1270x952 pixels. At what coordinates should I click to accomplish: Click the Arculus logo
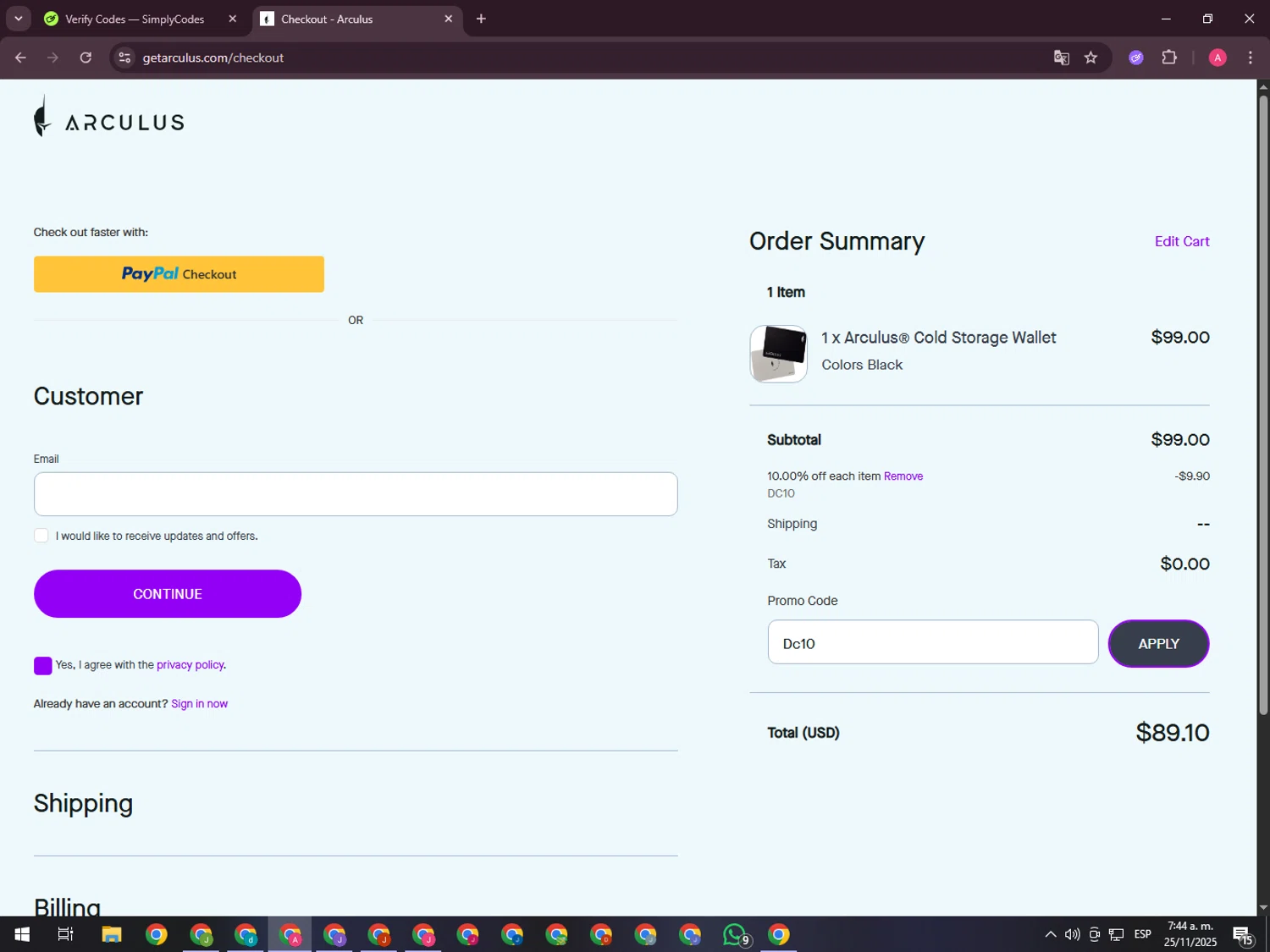108,117
